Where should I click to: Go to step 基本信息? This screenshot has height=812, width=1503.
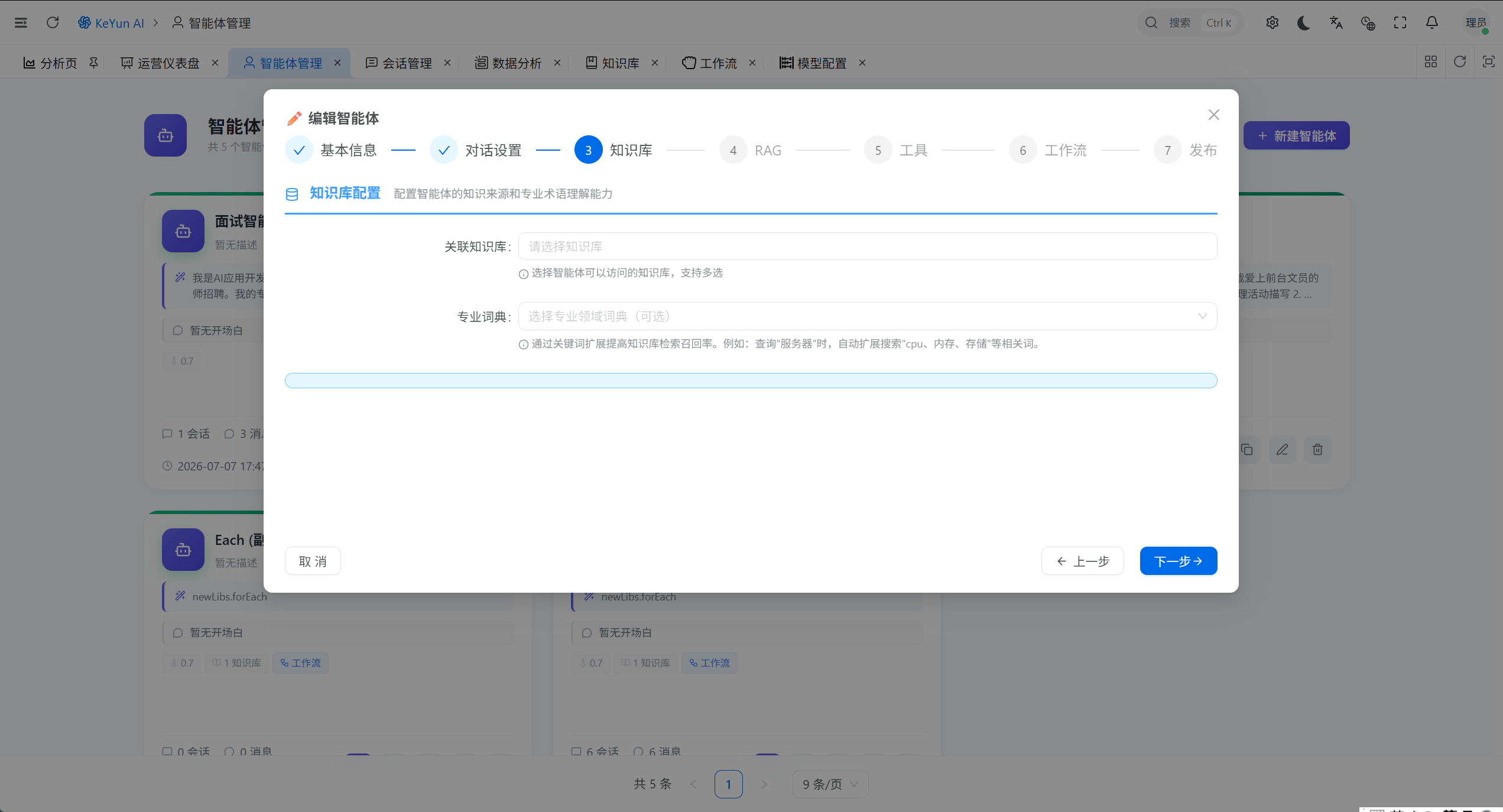(x=332, y=150)
